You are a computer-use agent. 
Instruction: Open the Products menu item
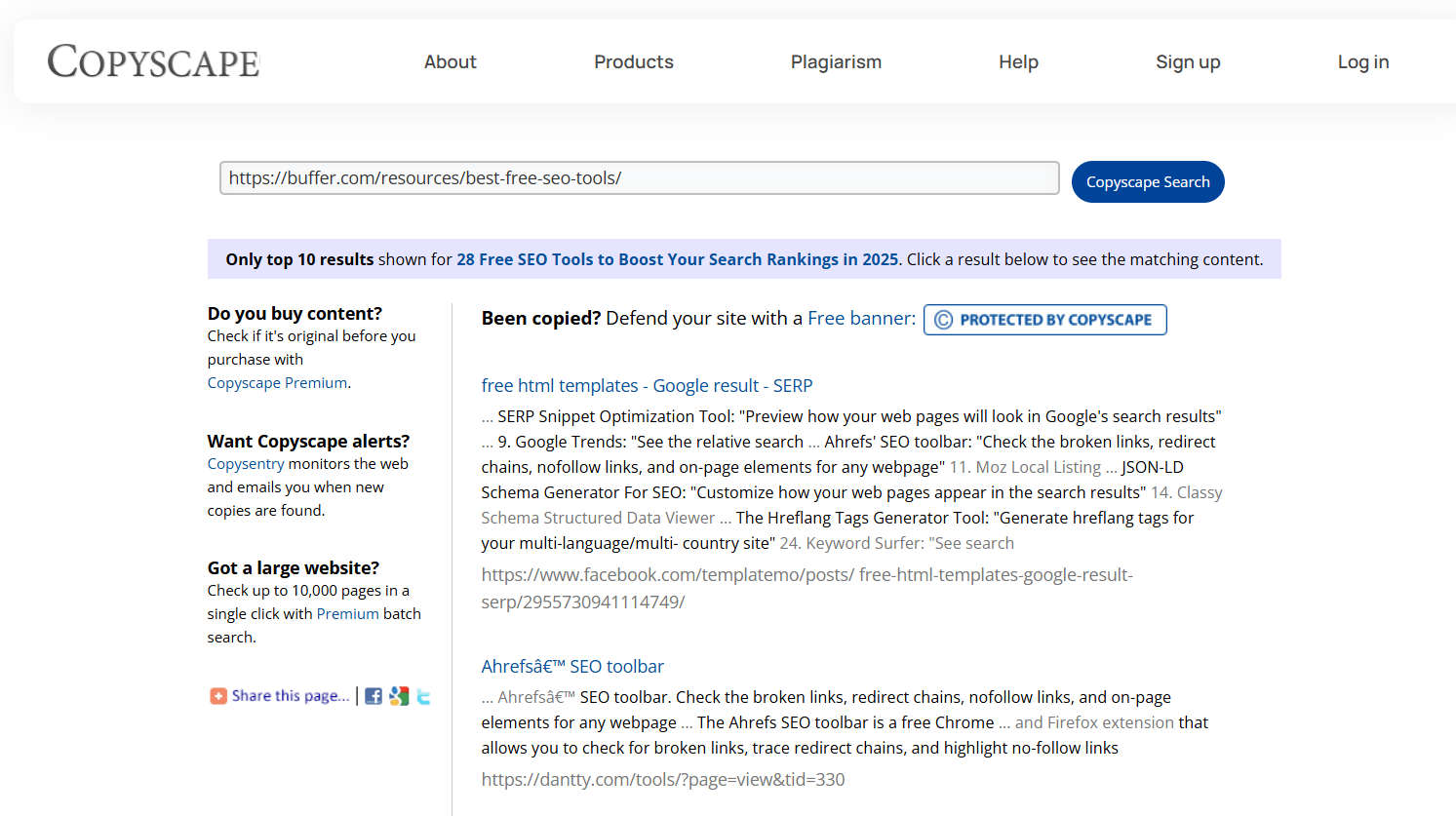pyautogui.click(x=633, y=61)
